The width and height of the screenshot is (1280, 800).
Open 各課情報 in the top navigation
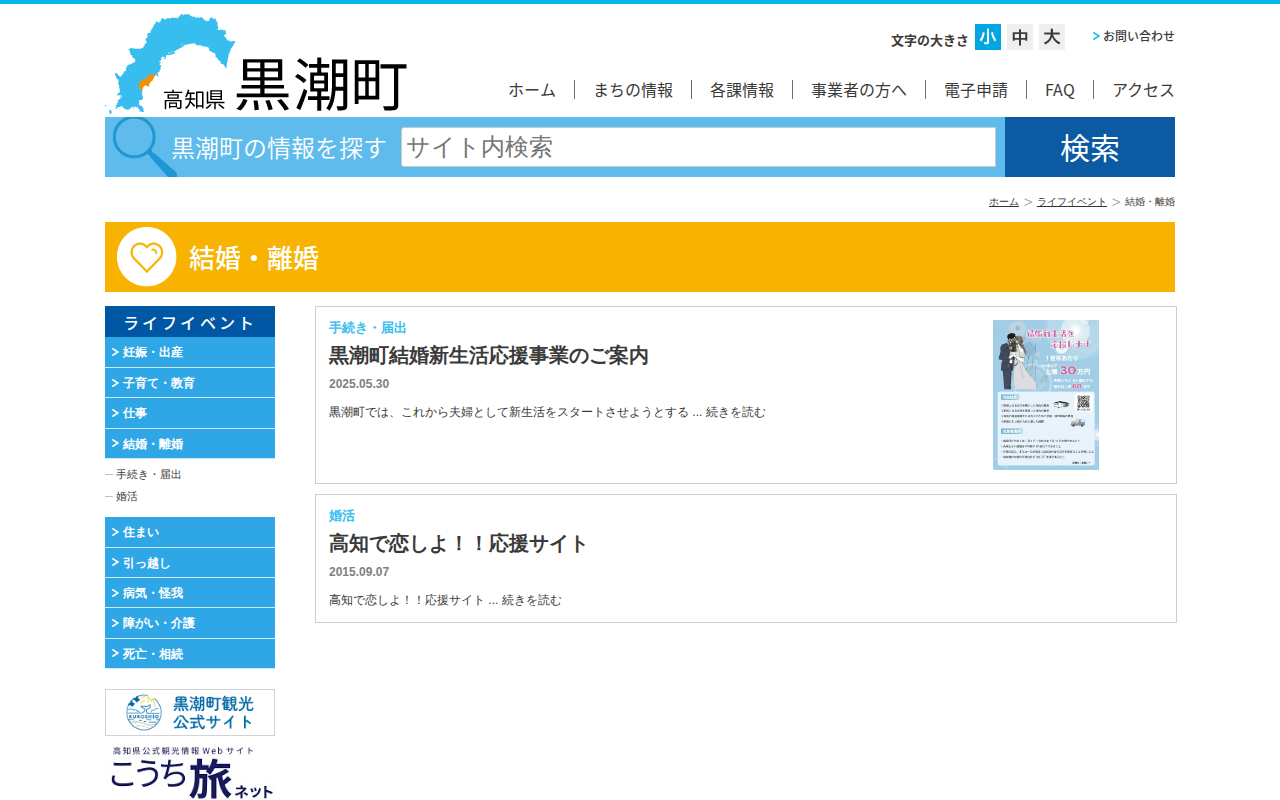click(x=742, y=90)
